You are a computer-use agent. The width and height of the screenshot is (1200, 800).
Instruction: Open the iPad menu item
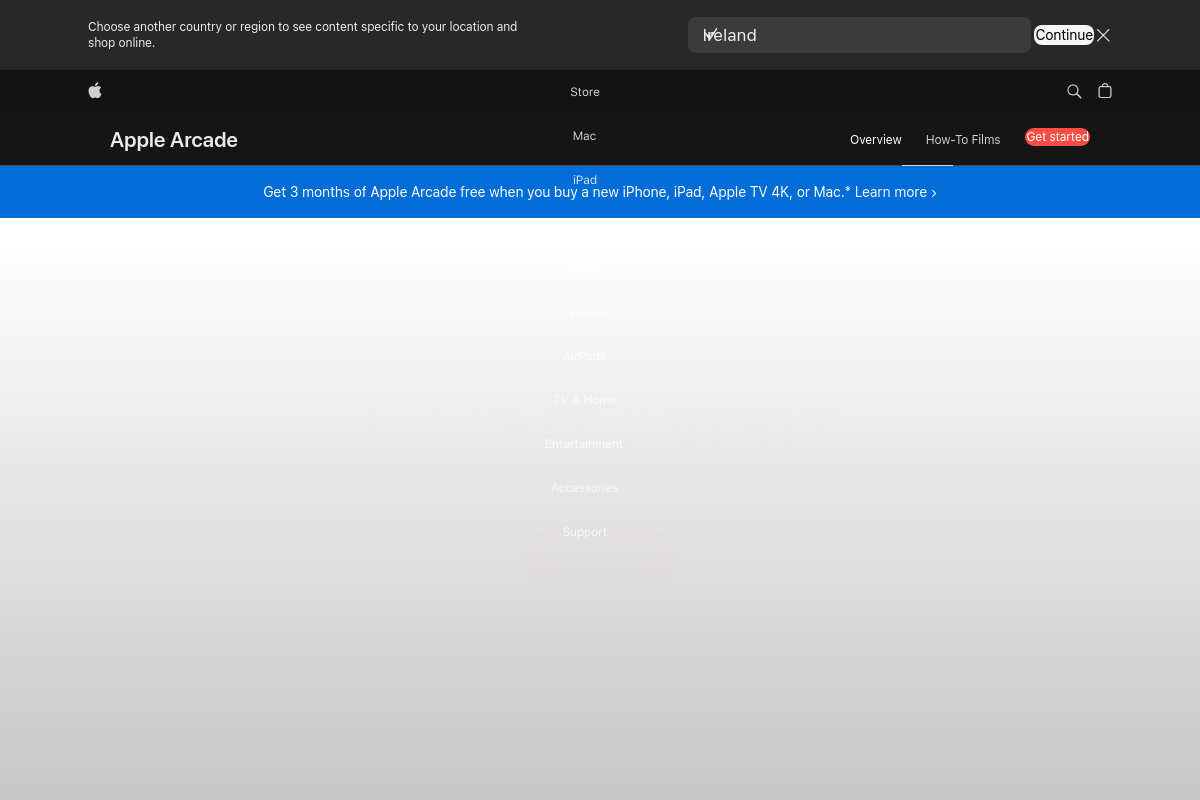pyautogui.click(x=585, y=180)
